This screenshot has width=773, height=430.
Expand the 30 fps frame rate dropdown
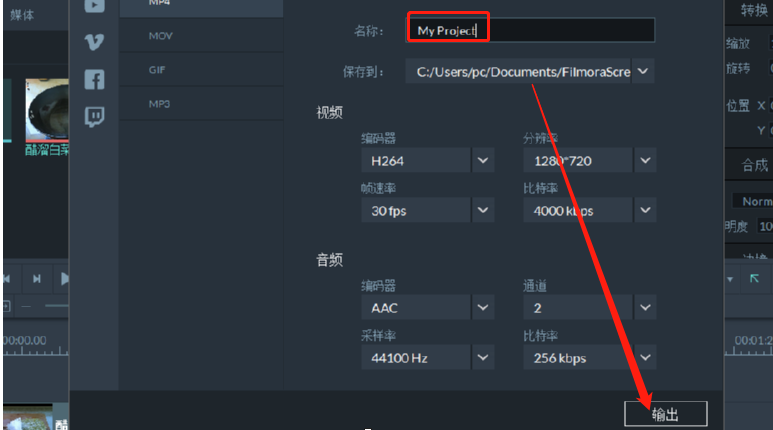[483, 211]
